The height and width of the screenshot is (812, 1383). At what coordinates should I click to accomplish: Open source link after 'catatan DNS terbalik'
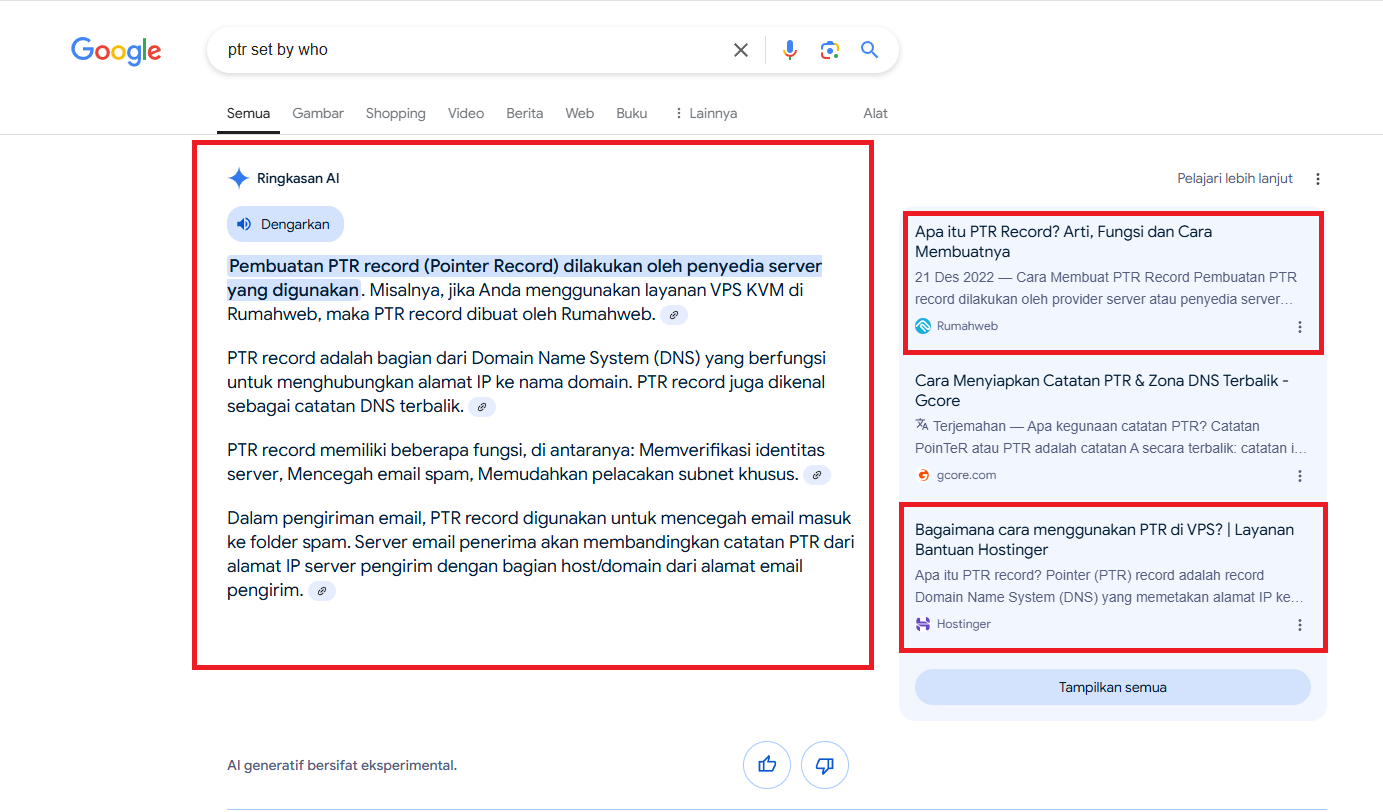pos(482,407)
